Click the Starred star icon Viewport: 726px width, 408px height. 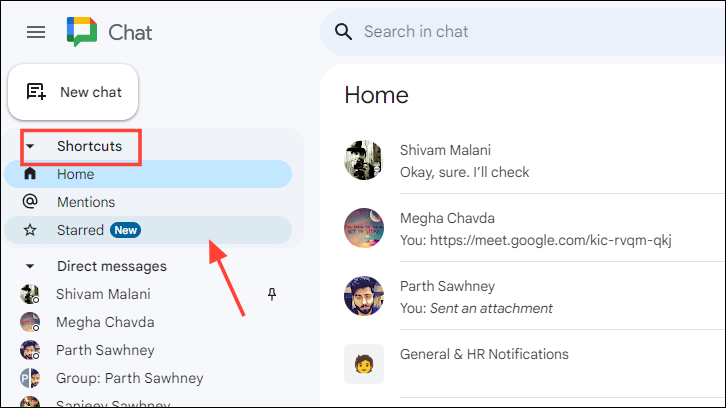coord(30,230)
